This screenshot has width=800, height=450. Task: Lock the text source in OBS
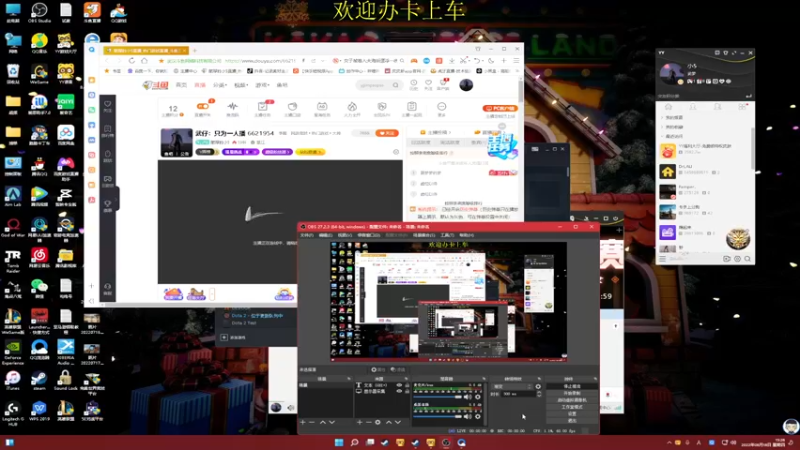407,385
